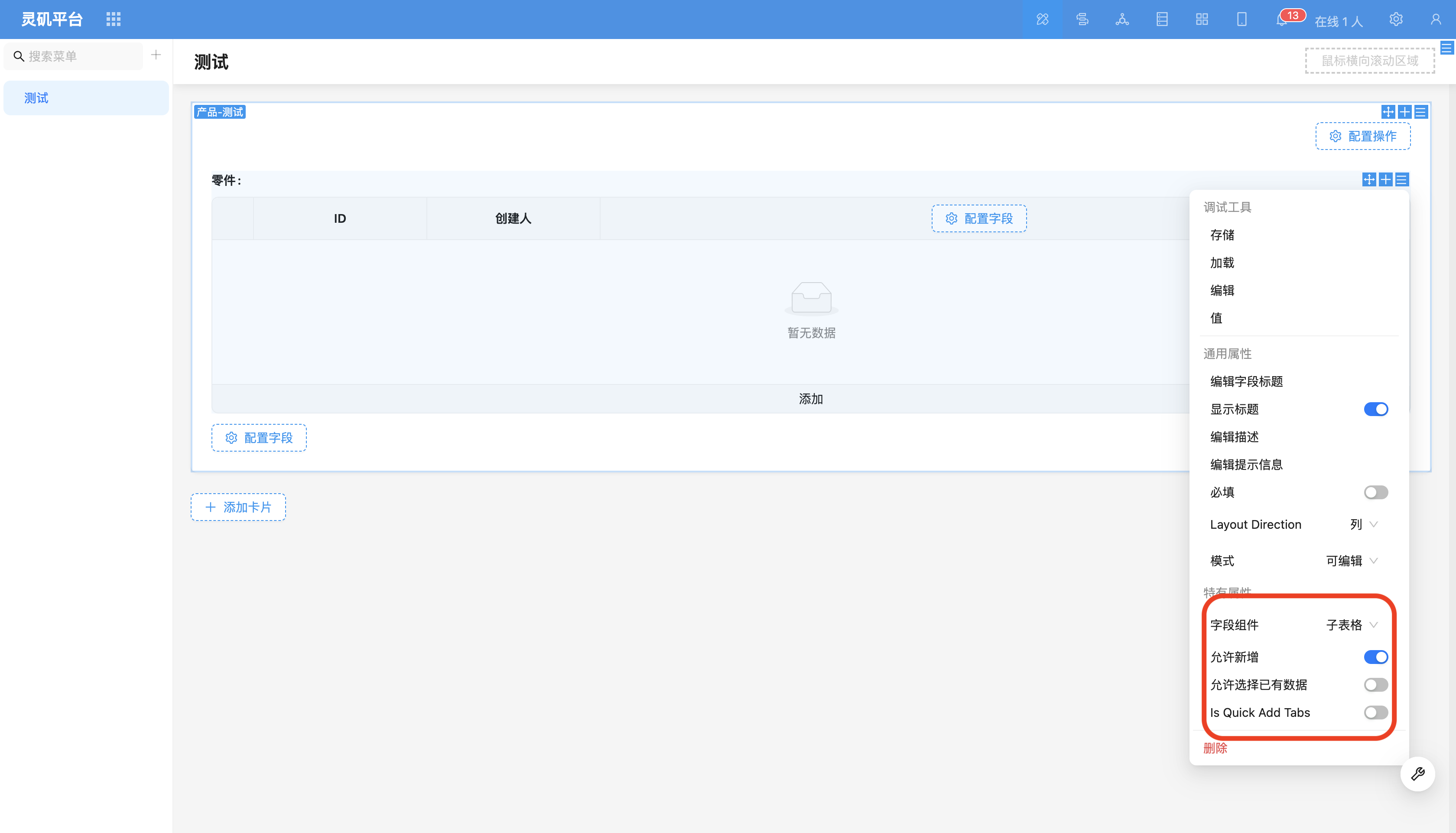Click 删除 in the settings menu

tap(1215, 748)
